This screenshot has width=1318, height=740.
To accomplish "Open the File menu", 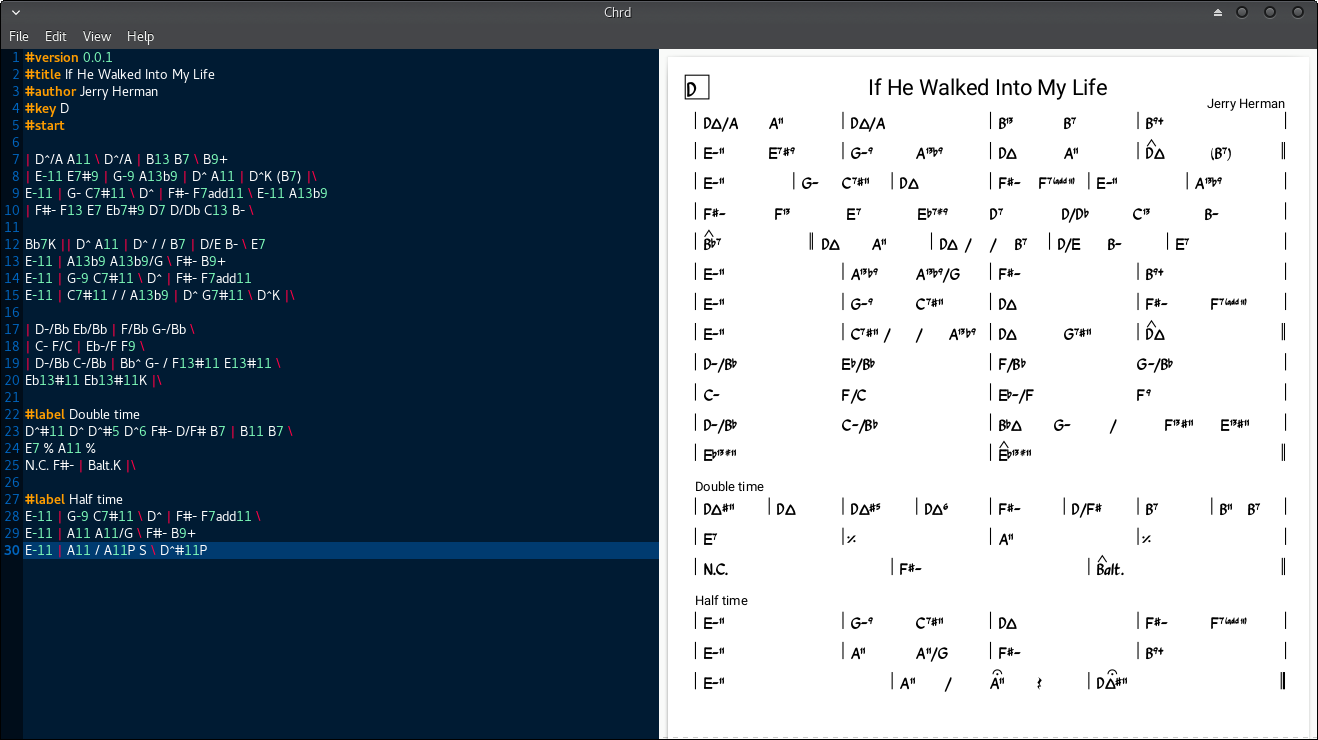I will [x=19, y=36].
